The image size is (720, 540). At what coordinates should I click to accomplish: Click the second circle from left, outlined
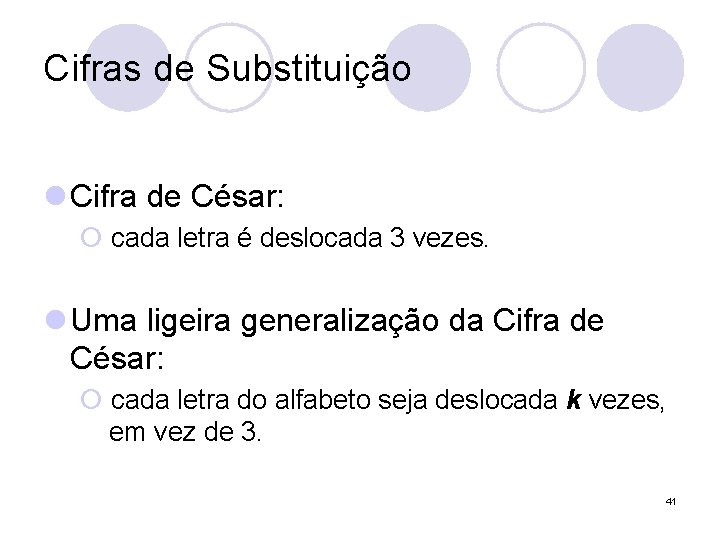pos(230,67)
